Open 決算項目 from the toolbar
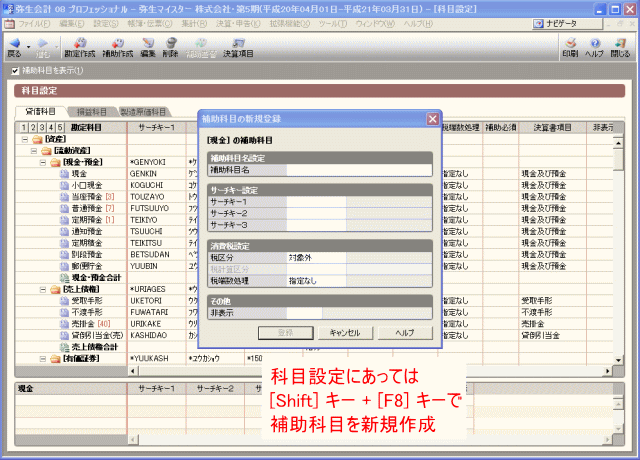This screenshot has height=460, width=640. pos(237,46)
